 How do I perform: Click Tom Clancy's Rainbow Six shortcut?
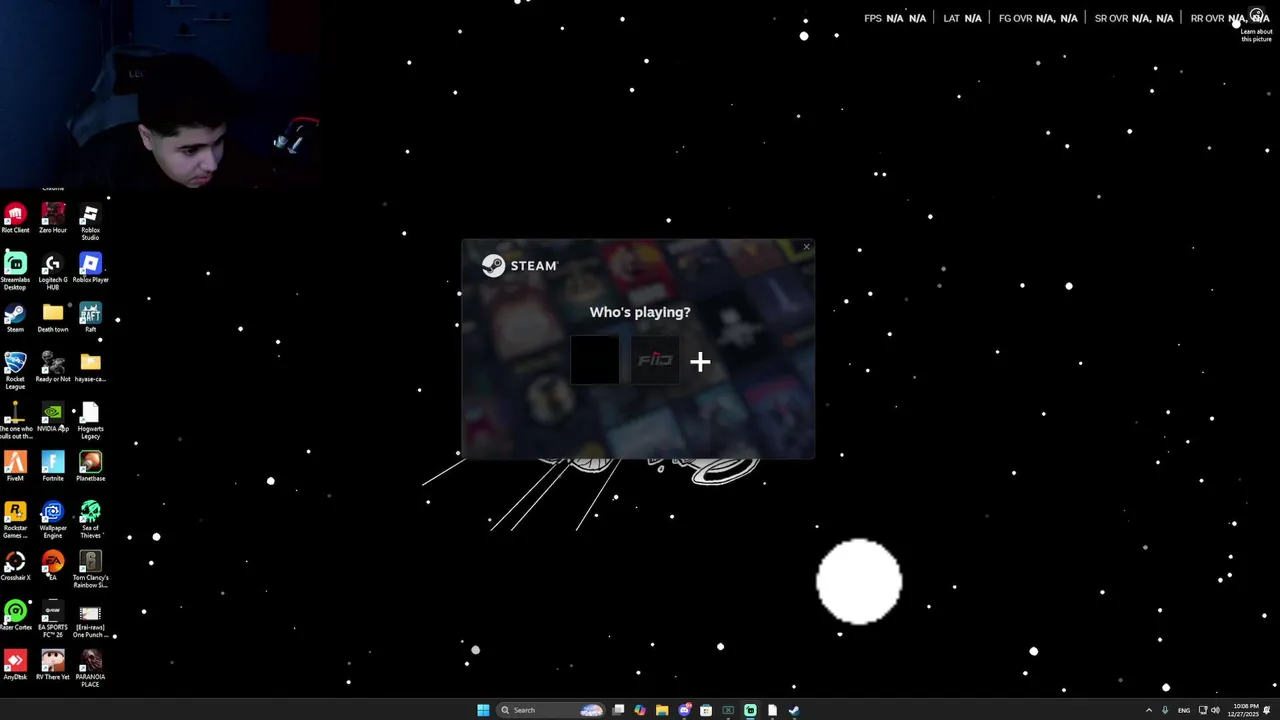[90, 569]
